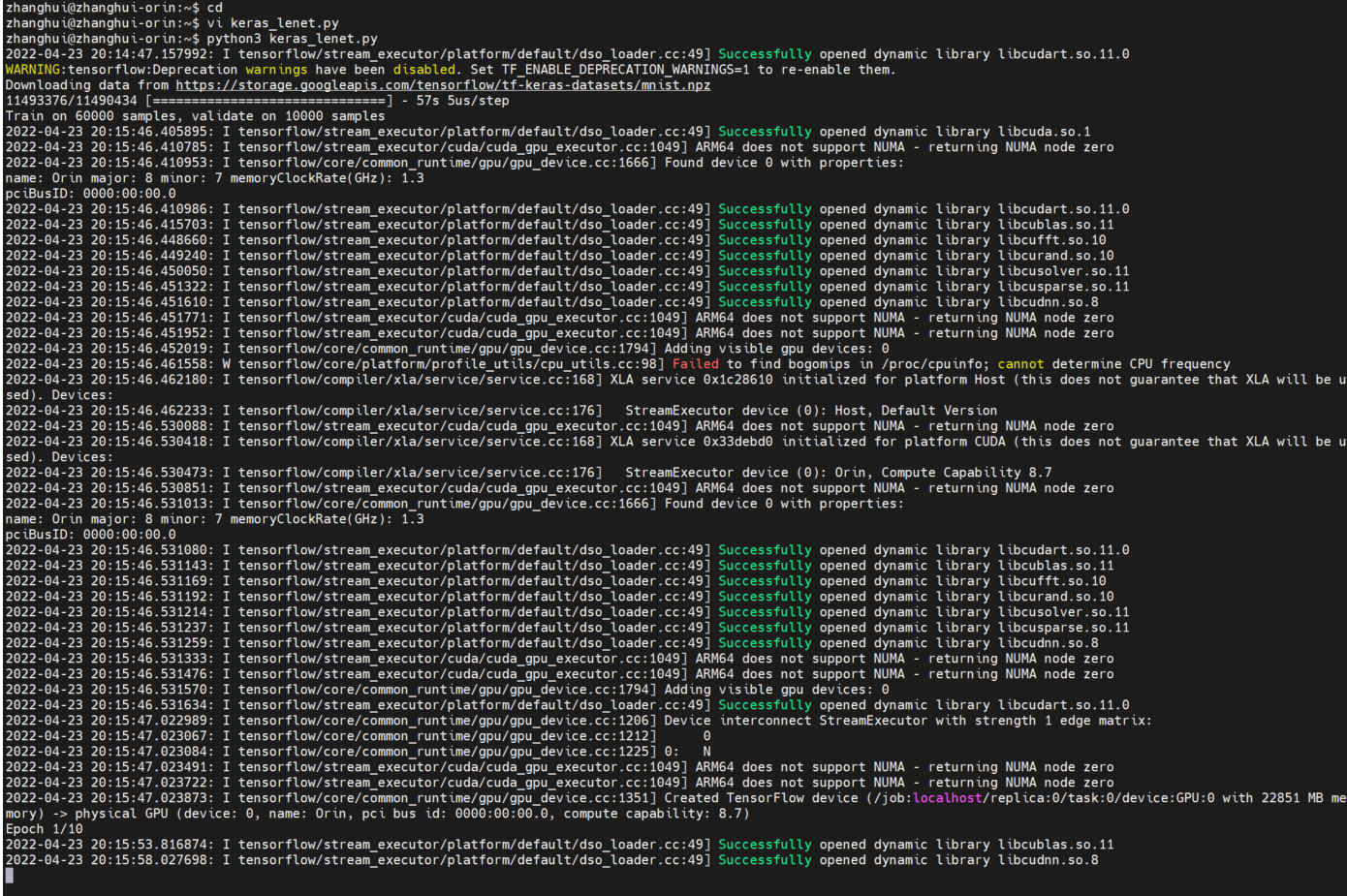Click the mnist download progress bar
This screenshot has width=1347, height=896.
[x=269, y=101]
